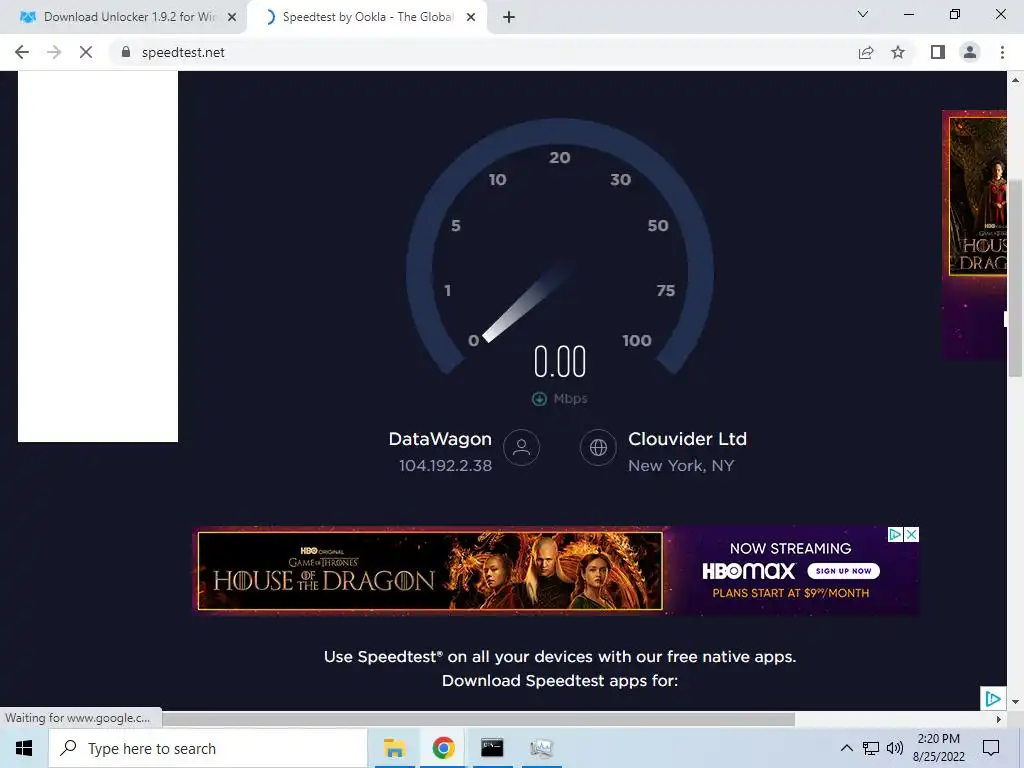The image size is (1024, 768).
Task: Click the horizontal scrollbar thumb
Action: [x=478, y=719]
